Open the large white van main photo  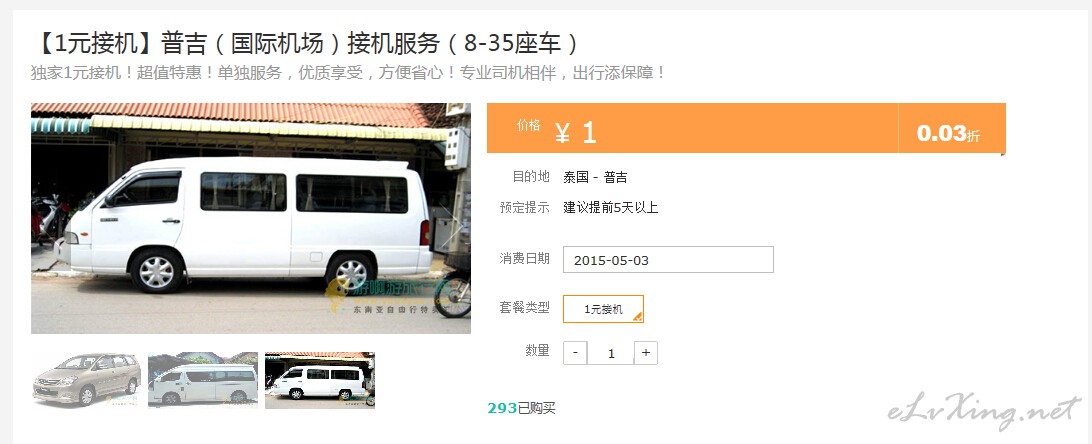coord(251,219)
